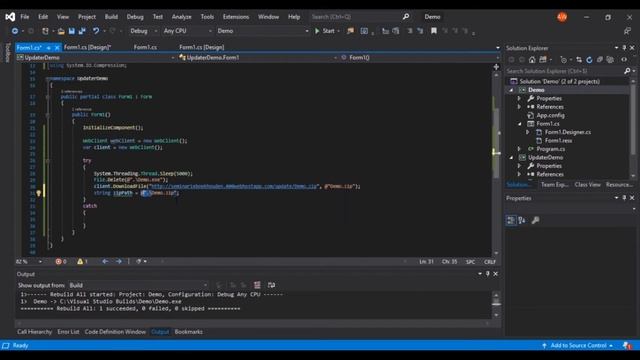Click the Open File folder icon
Viewport: 640px width, 360px height.
tap(61, 31)
